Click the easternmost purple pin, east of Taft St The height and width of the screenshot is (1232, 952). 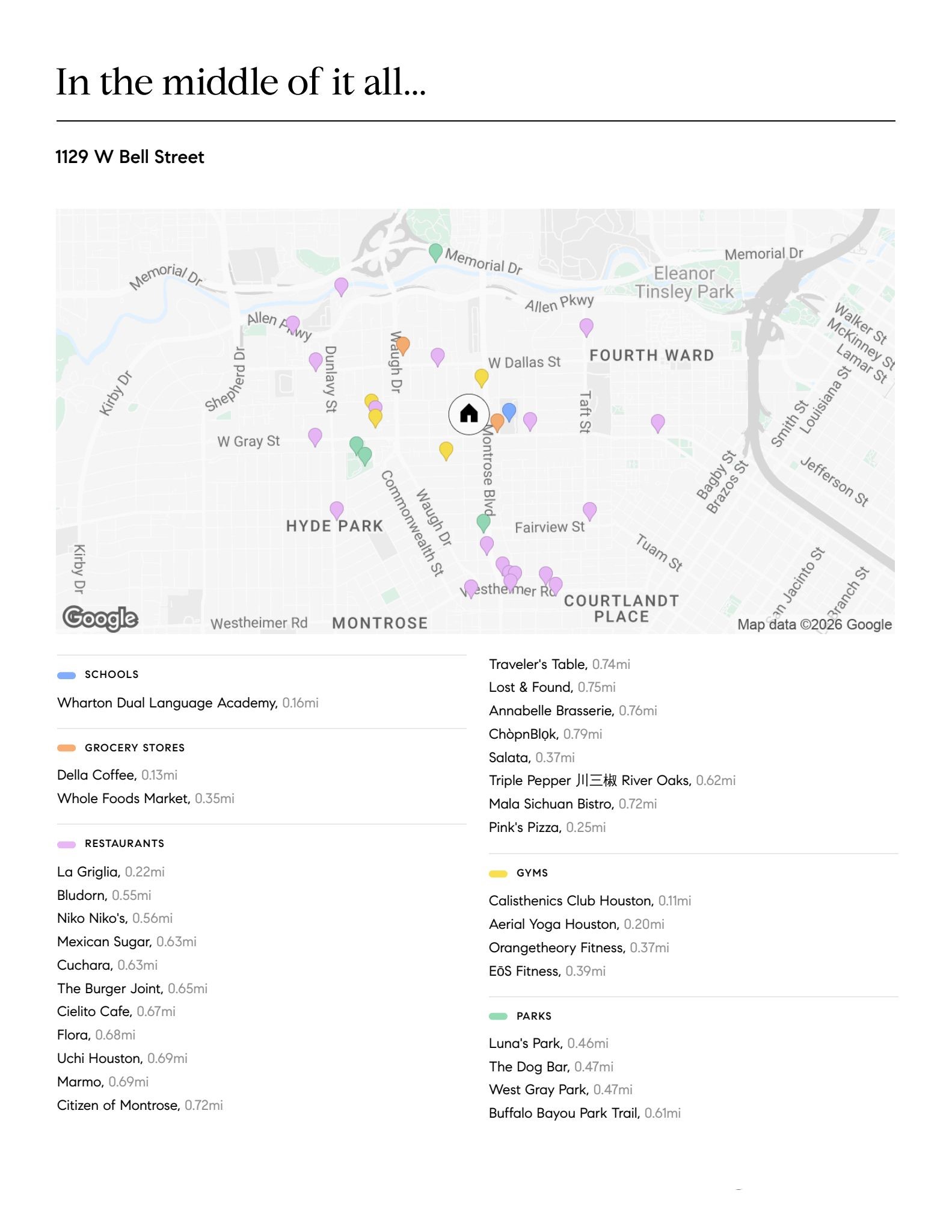pyautogui.click(x=658, y=423)
